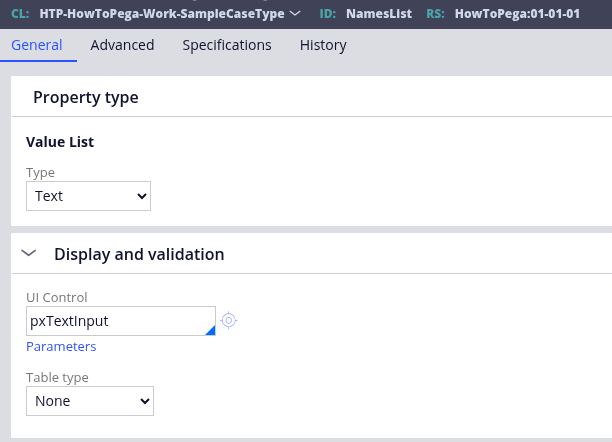Click the Parameters link
The width and height of the screenshot is (612, 442).
pos(61,347)
